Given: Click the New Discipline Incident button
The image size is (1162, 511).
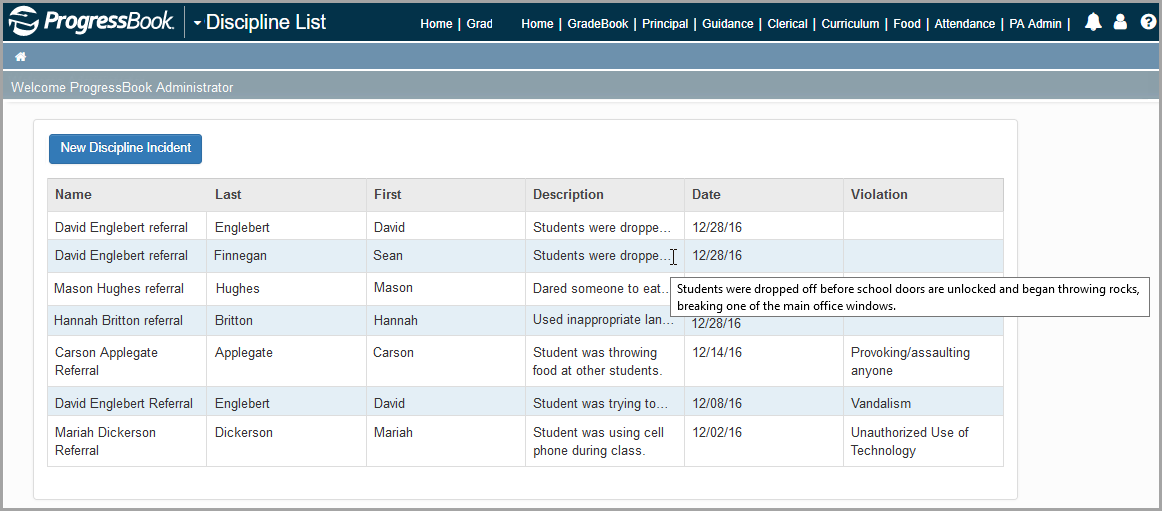Looking at the screenshot, I should click(125, 148).
